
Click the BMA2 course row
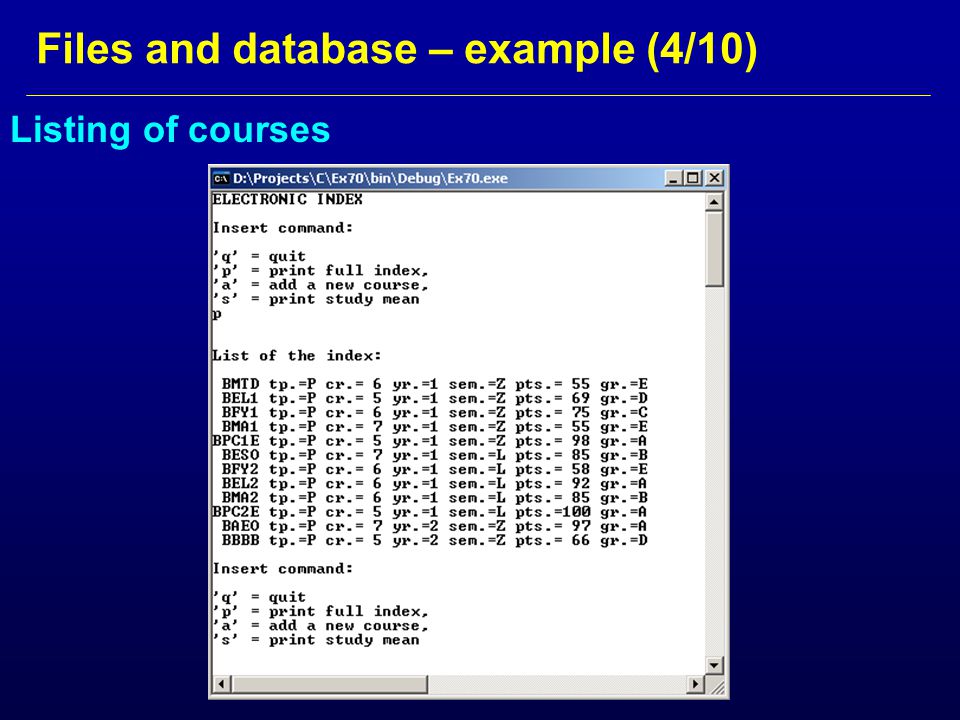(x=434, y=498)
